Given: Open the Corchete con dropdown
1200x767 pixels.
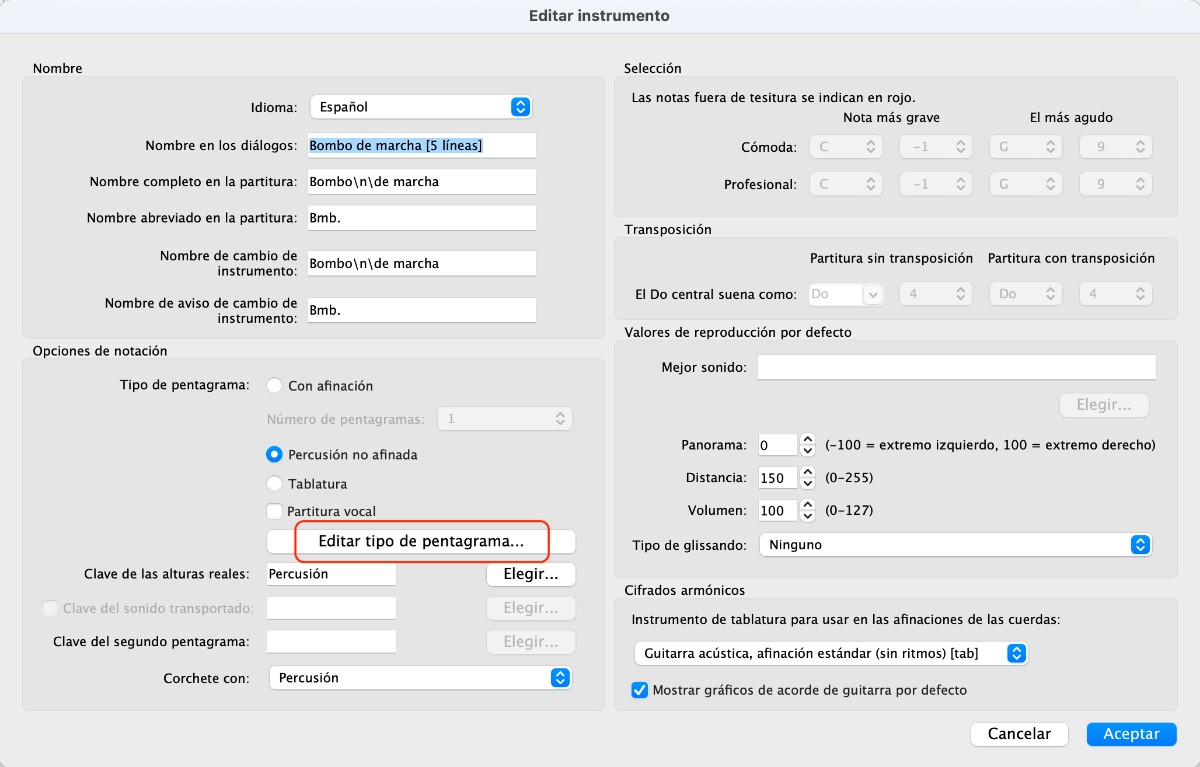Looking at the screenshot, I should pyautogui.click(x=420, y=678).
